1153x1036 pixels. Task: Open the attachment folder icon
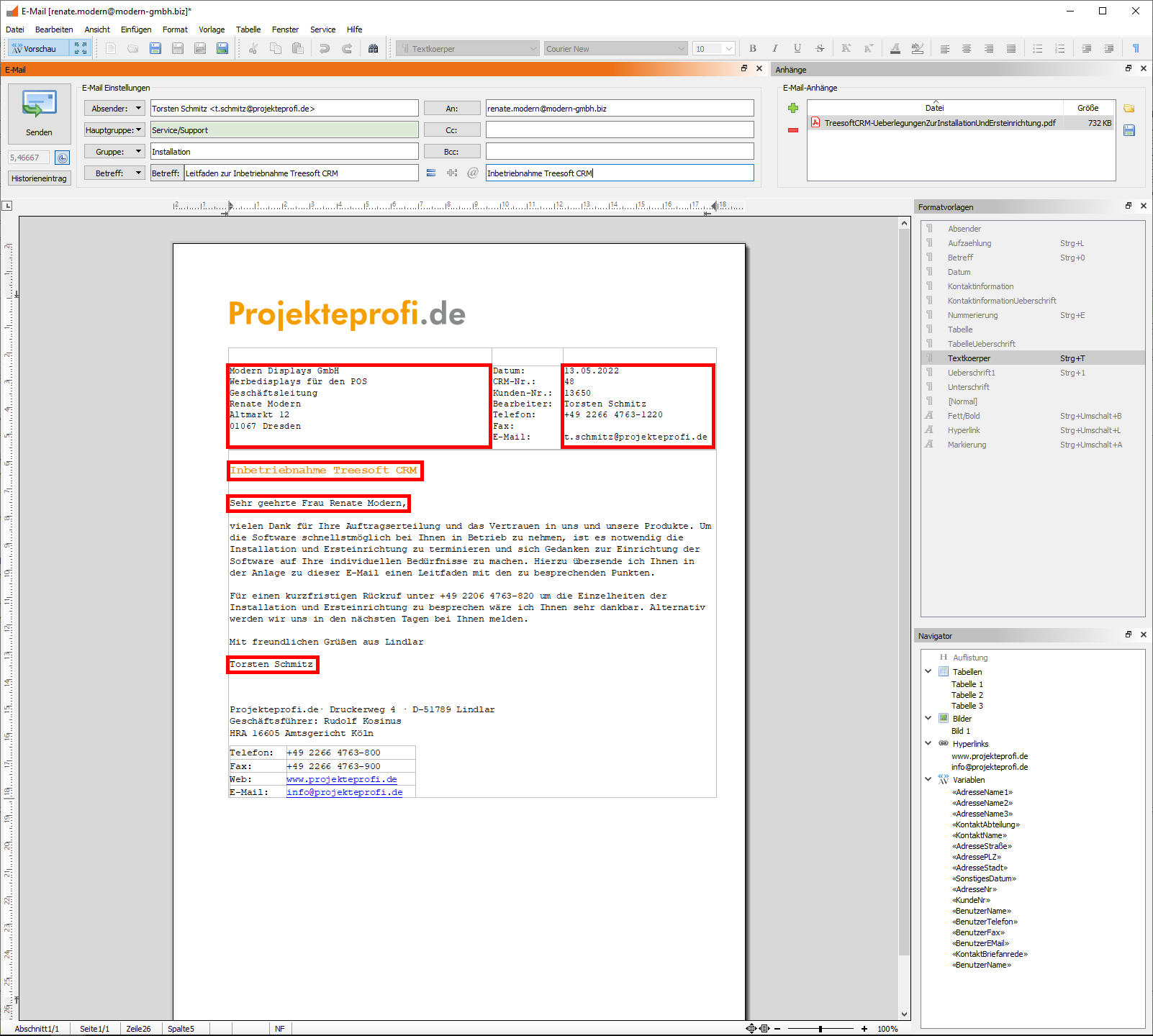pyautogui.click(x=1129, y=108)
